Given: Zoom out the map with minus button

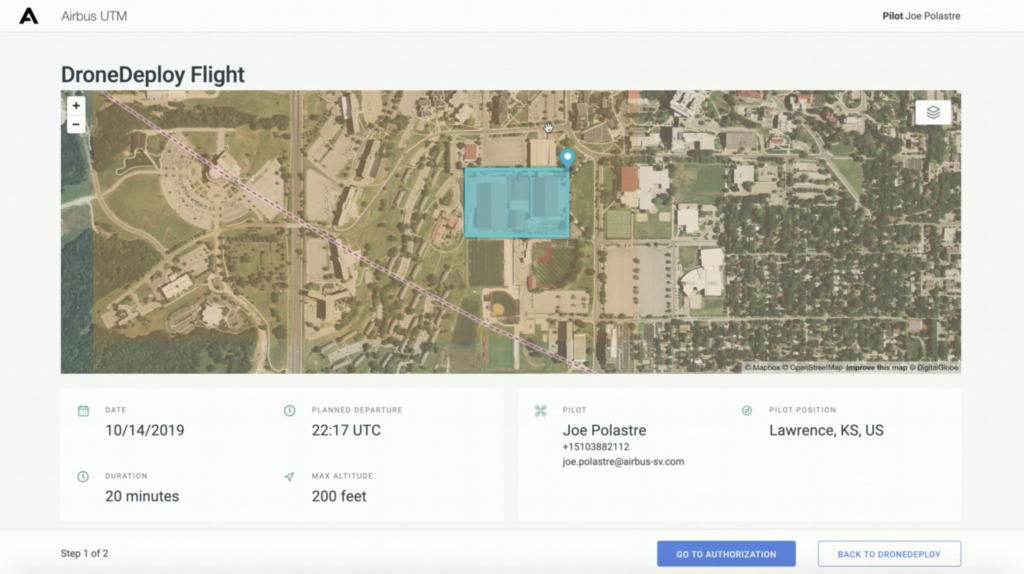Looking at the screenshot, I should tap(76, 124).
